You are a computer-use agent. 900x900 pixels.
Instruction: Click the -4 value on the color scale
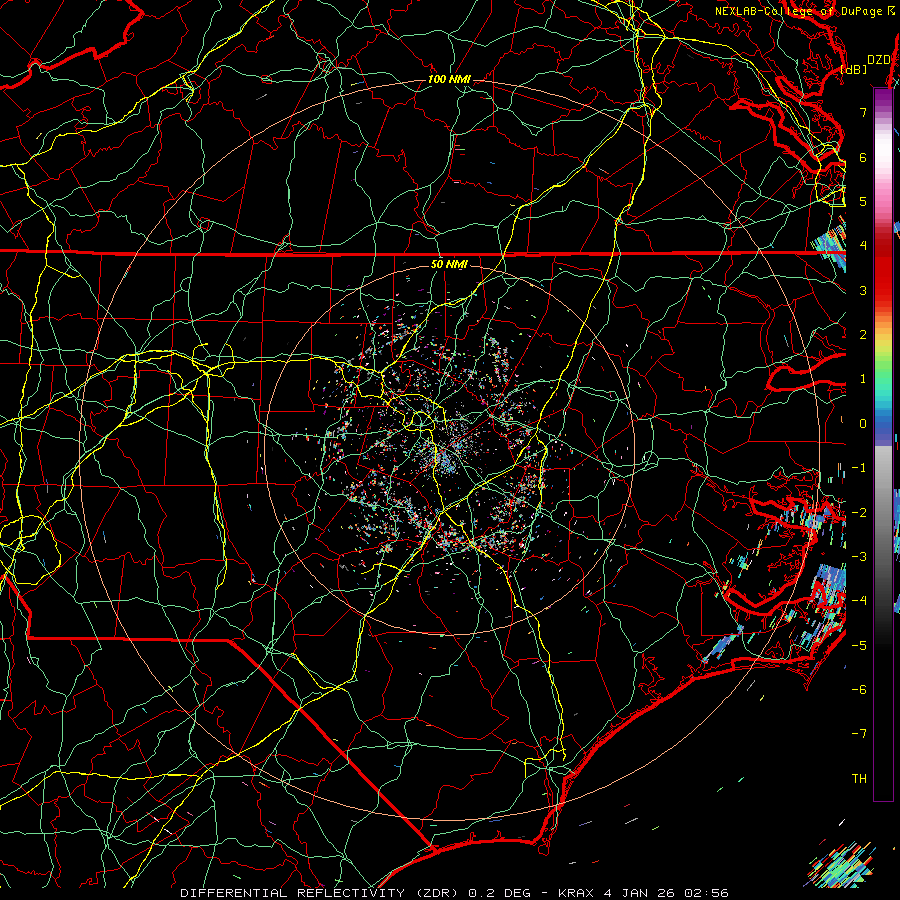coord(859,600)
